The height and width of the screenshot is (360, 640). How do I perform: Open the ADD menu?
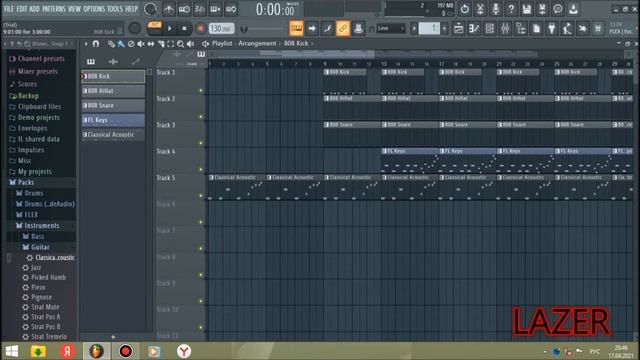point(35,9)
